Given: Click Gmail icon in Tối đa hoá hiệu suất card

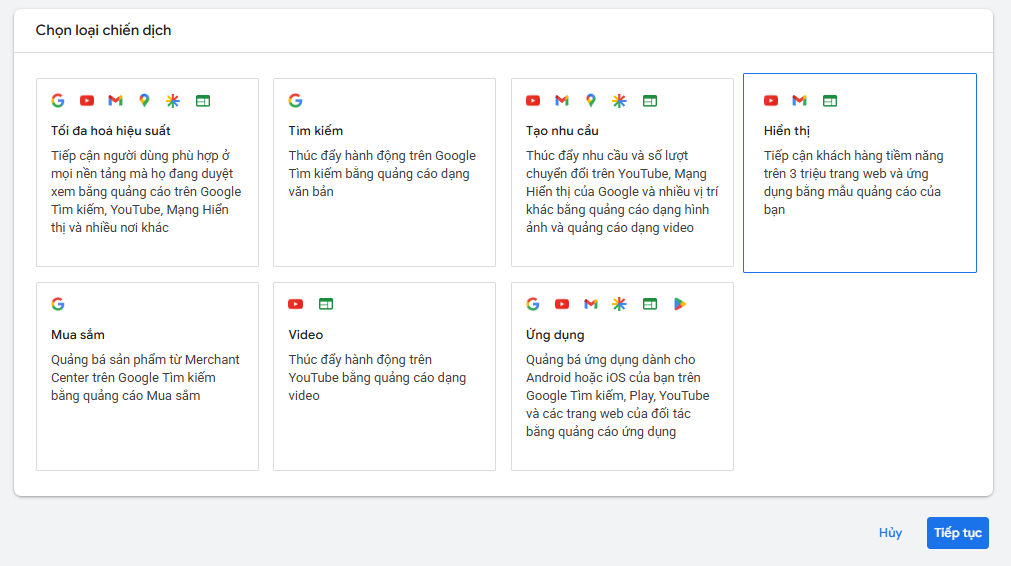Looking at the screenshot, I should [x=115, y=101].
